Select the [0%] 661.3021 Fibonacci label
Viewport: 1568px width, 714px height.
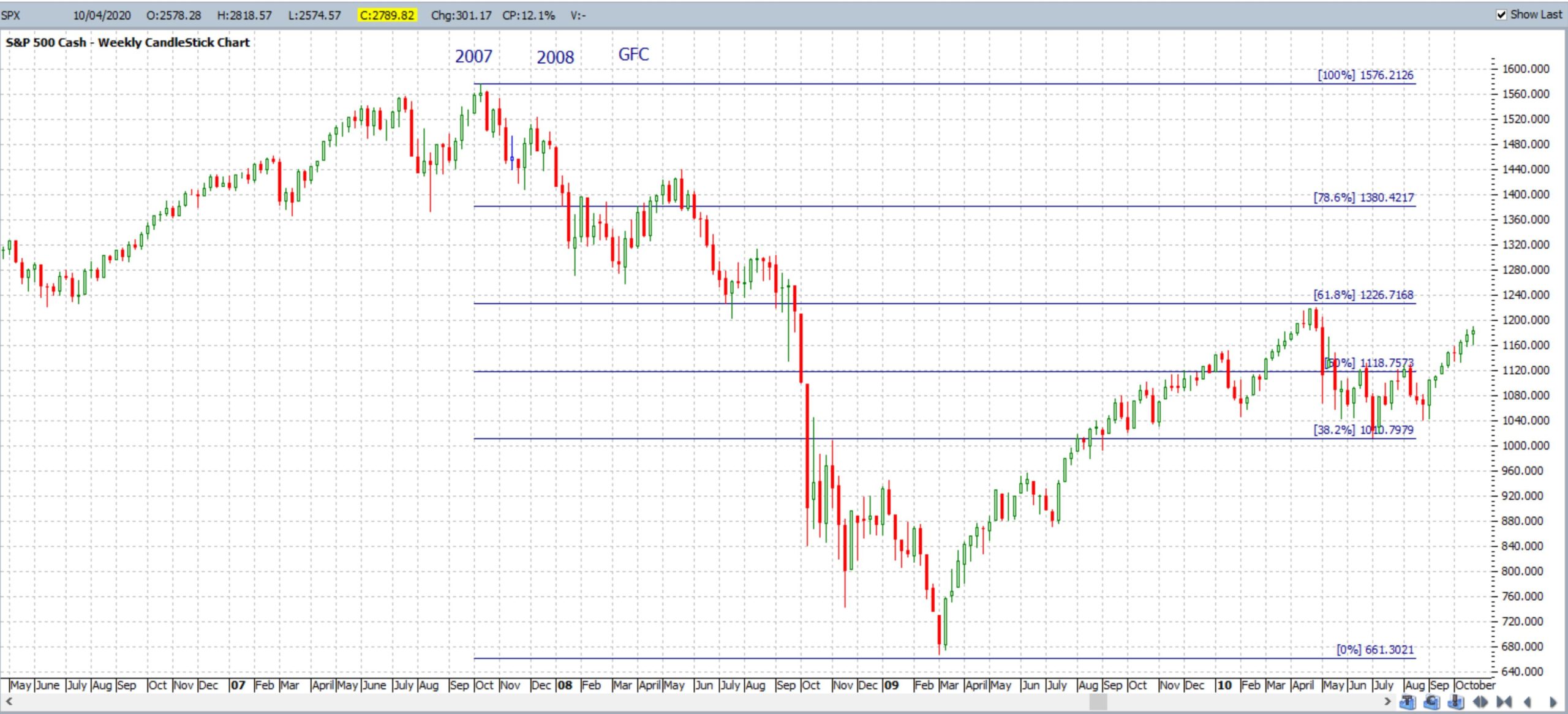1375,650
